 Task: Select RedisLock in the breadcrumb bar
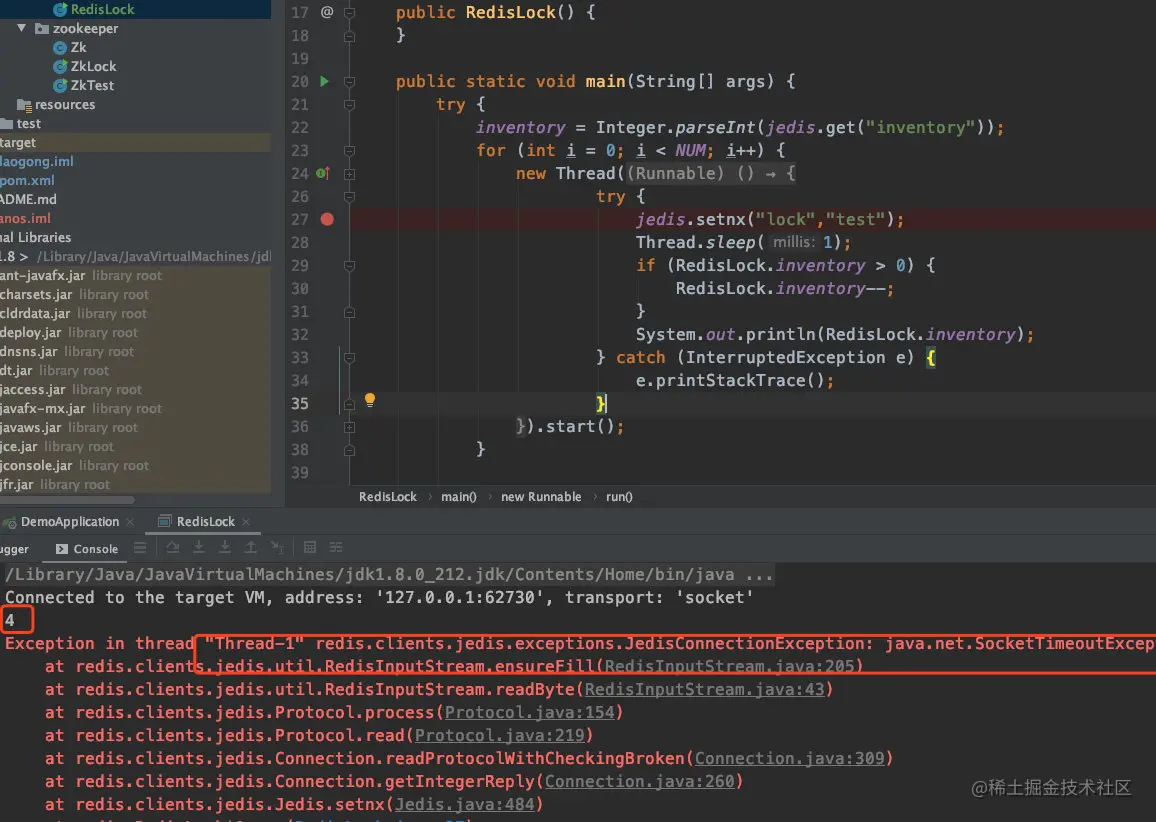point(388,497)
